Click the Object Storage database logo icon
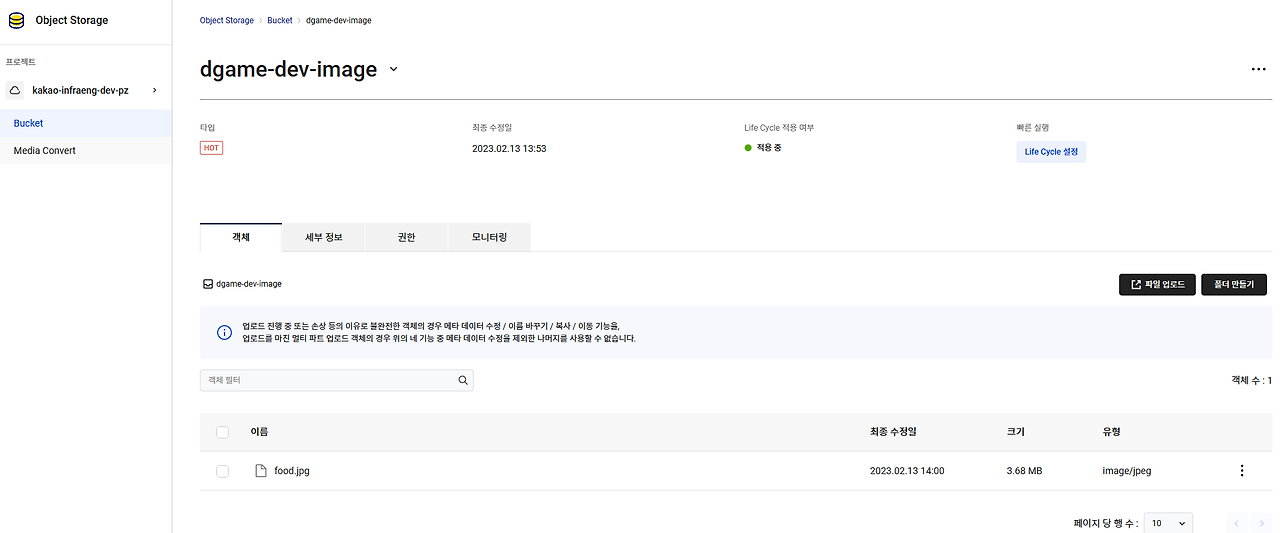This screenshot has width=1280, height=533. coord(16,20)
